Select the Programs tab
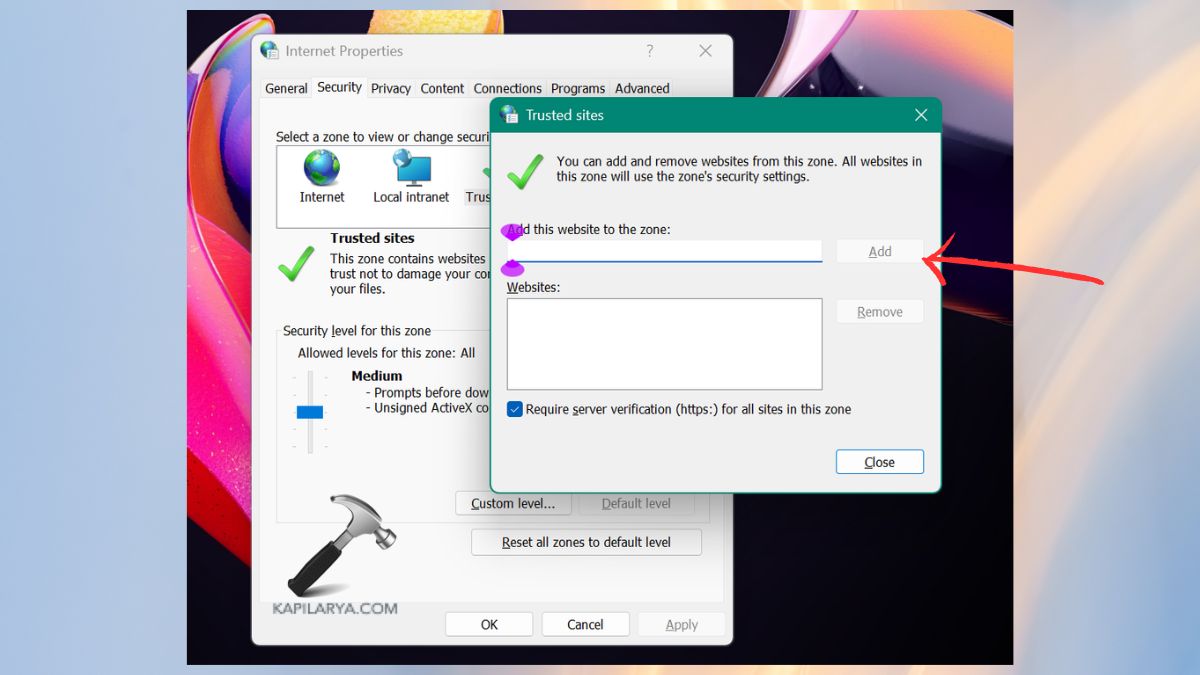The image size is (1200, 675). coord(577,88)
